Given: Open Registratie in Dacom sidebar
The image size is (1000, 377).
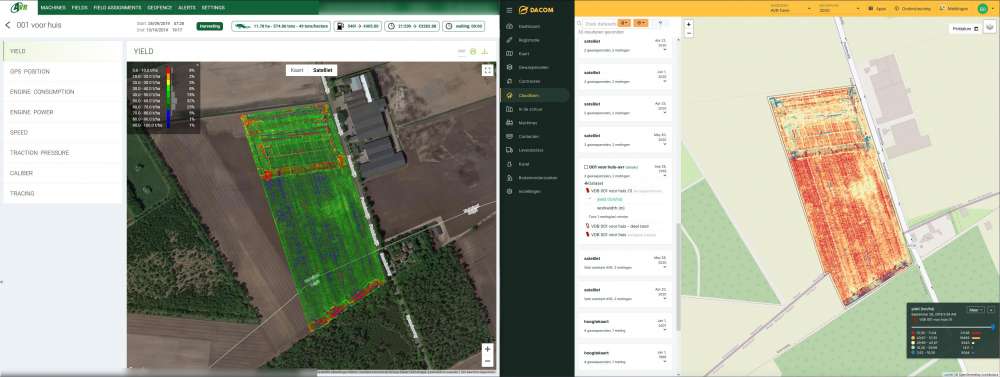Looking at the screenshot, I should point(529,40).
